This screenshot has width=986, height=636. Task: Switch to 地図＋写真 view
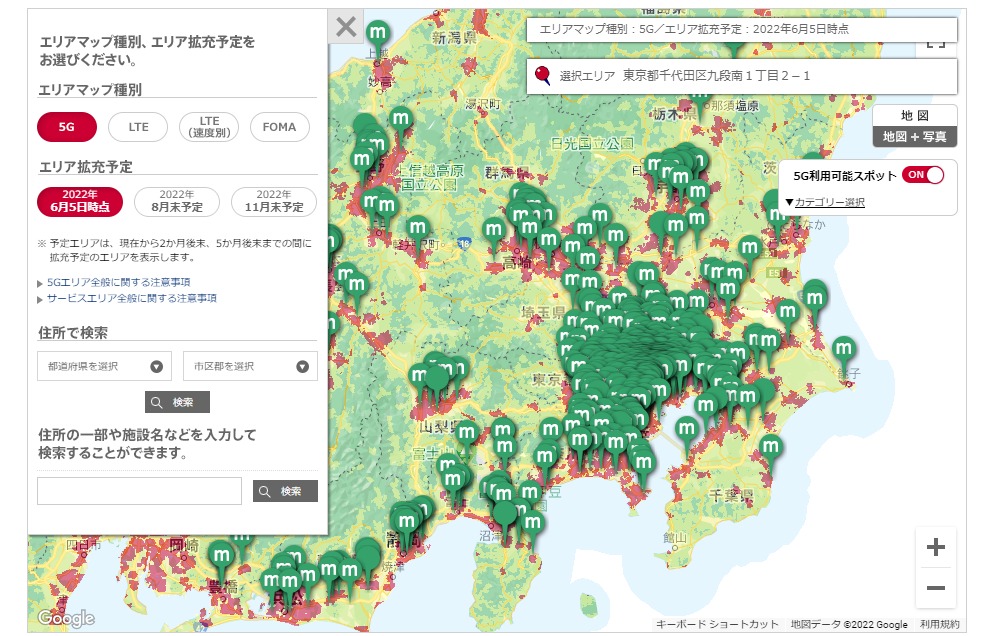click(914, 137)
